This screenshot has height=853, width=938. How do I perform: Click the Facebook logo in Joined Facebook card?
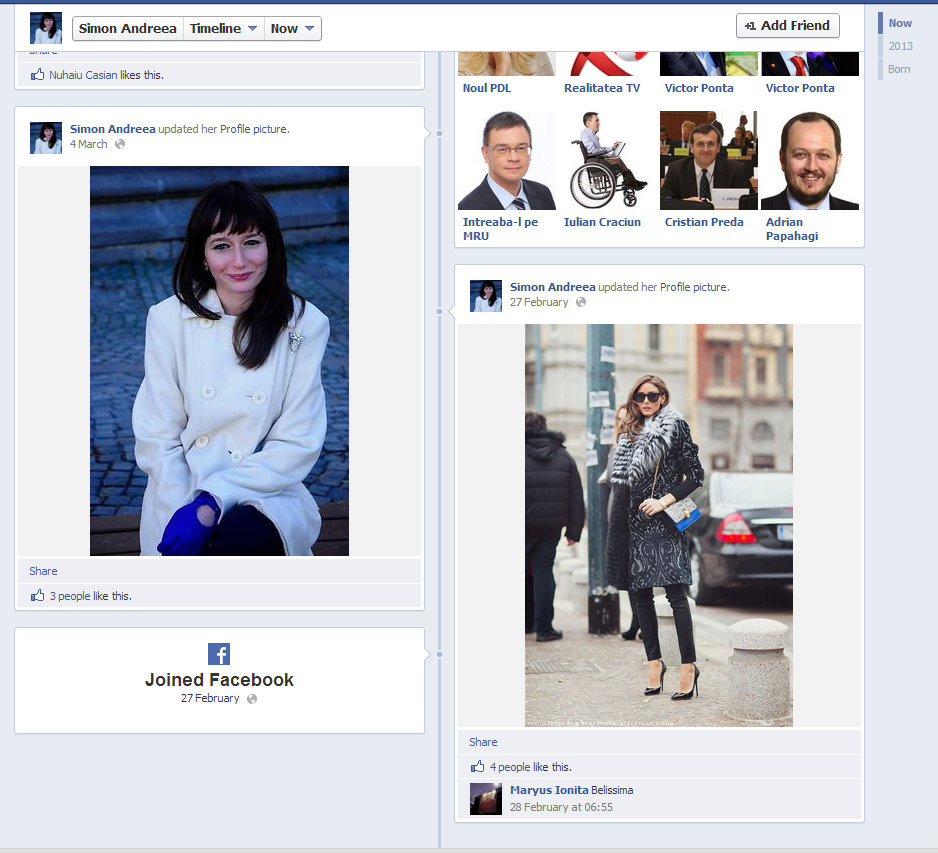tap(219, 654)
